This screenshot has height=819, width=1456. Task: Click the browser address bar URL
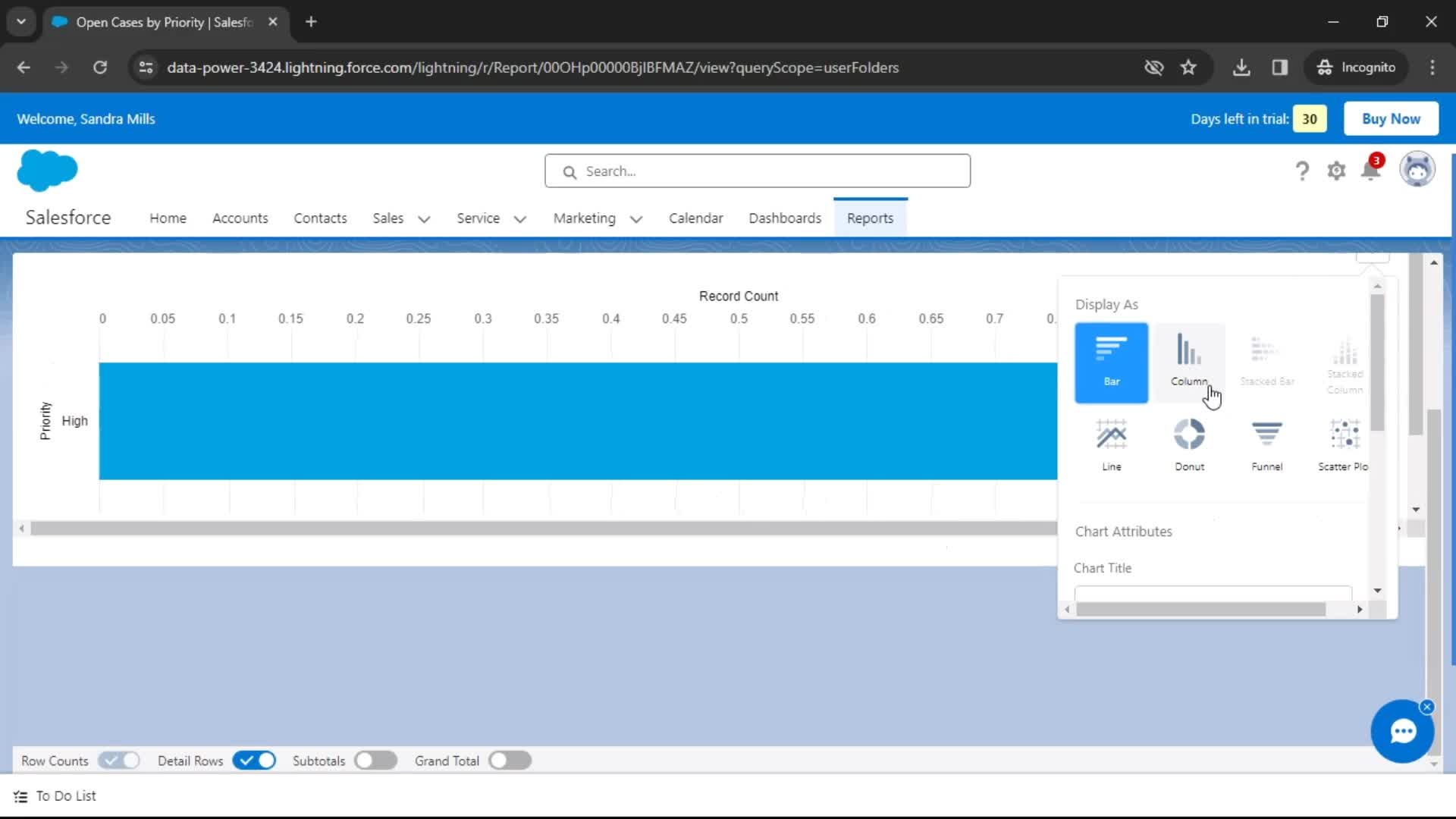tap(532, 67)
